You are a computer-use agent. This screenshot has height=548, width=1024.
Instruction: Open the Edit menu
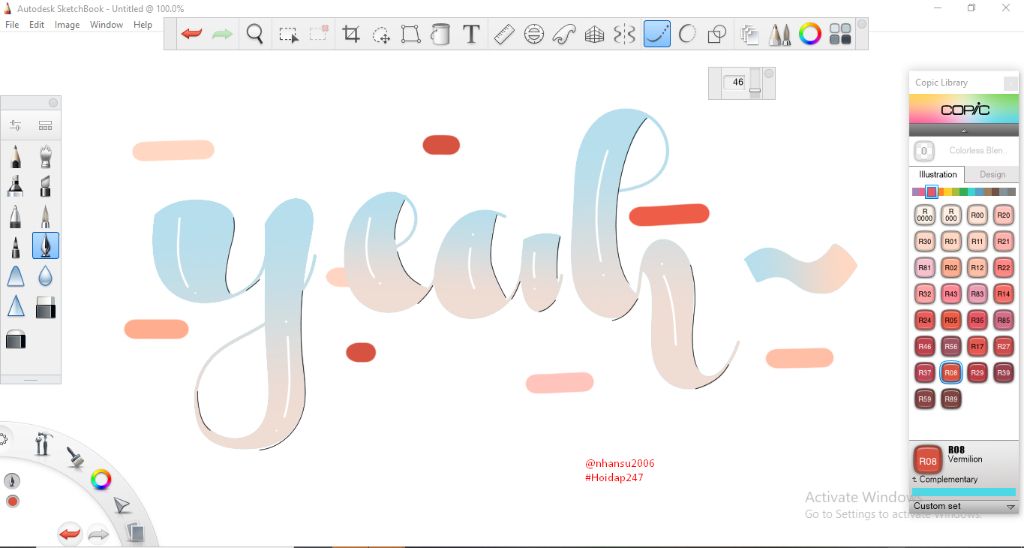(x=37, y=25)
